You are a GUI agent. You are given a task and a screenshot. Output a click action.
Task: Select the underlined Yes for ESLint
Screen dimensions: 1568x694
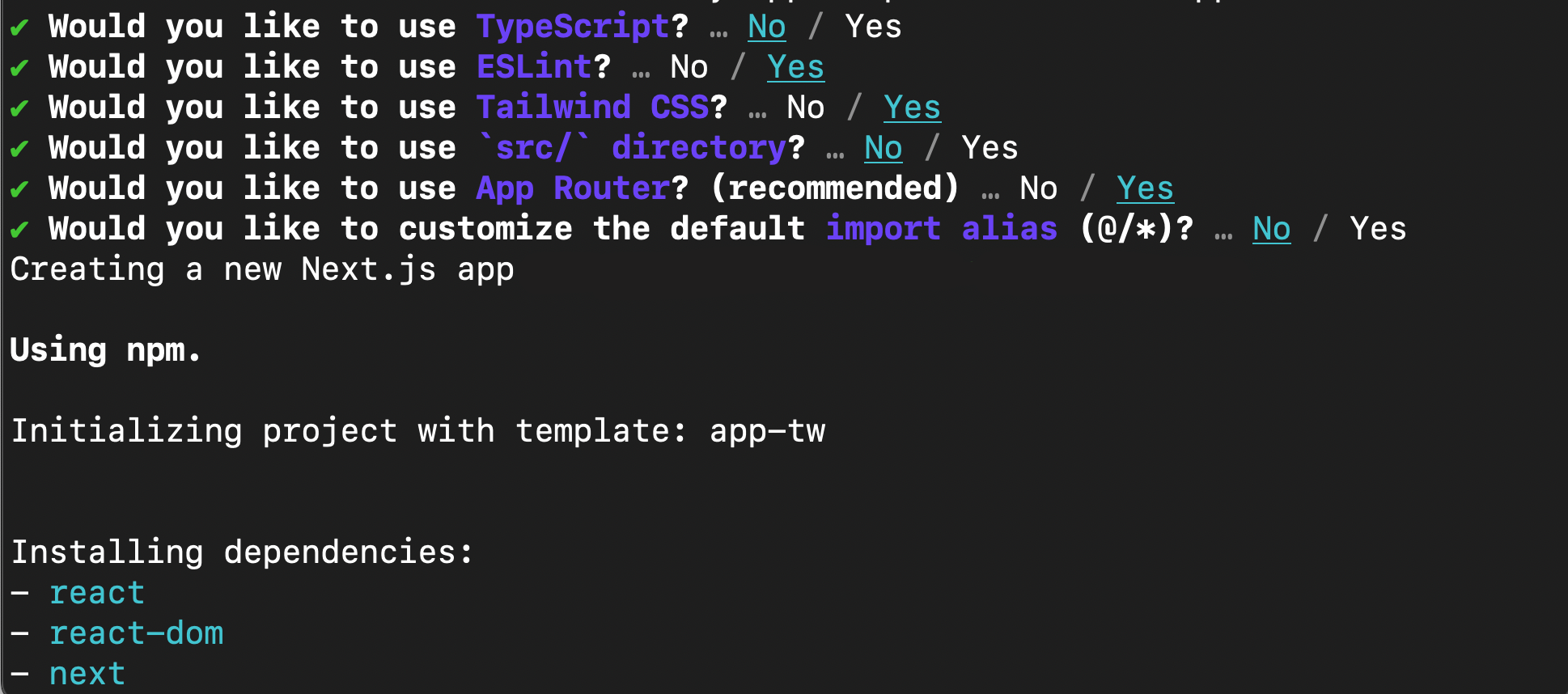pyautogui.click(x=795, y=68)
